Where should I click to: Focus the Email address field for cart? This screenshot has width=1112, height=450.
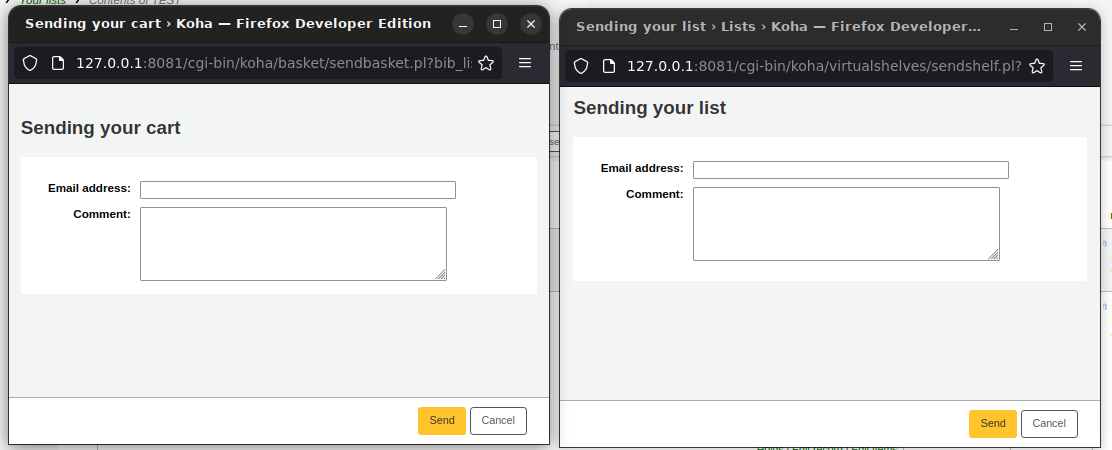pos(297,190)
